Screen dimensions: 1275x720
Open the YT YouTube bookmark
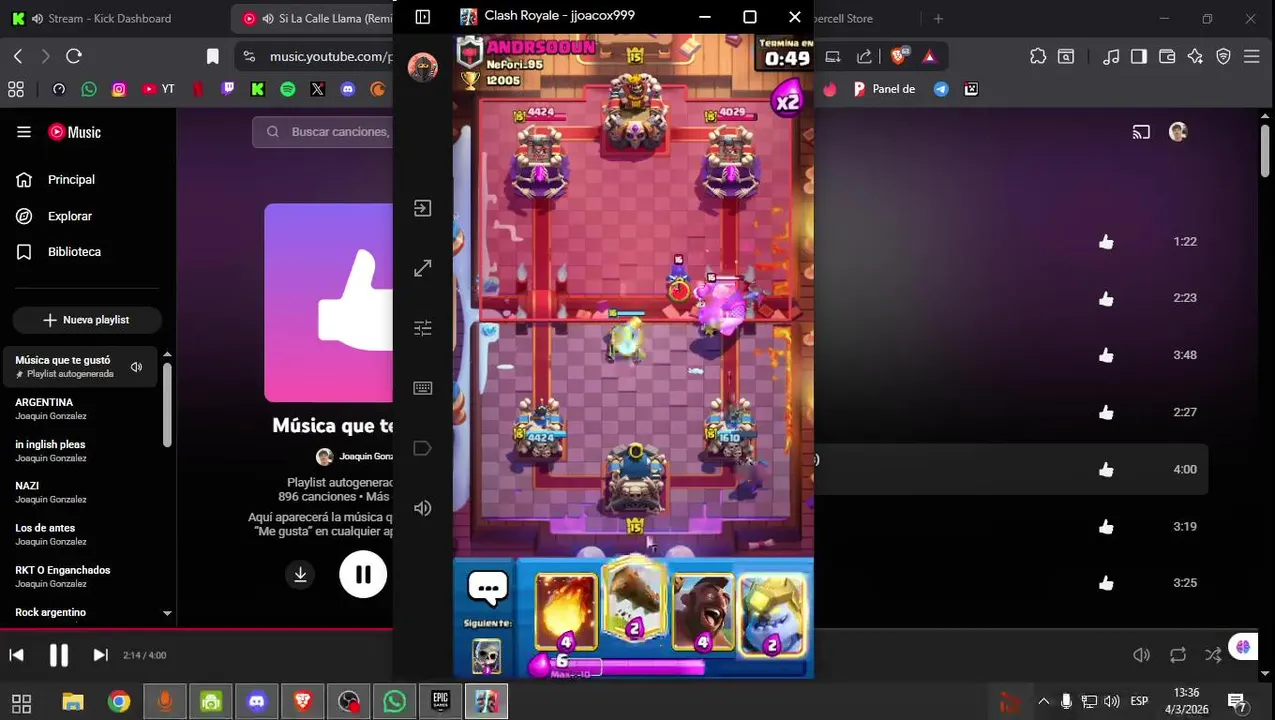click(158, 89)
